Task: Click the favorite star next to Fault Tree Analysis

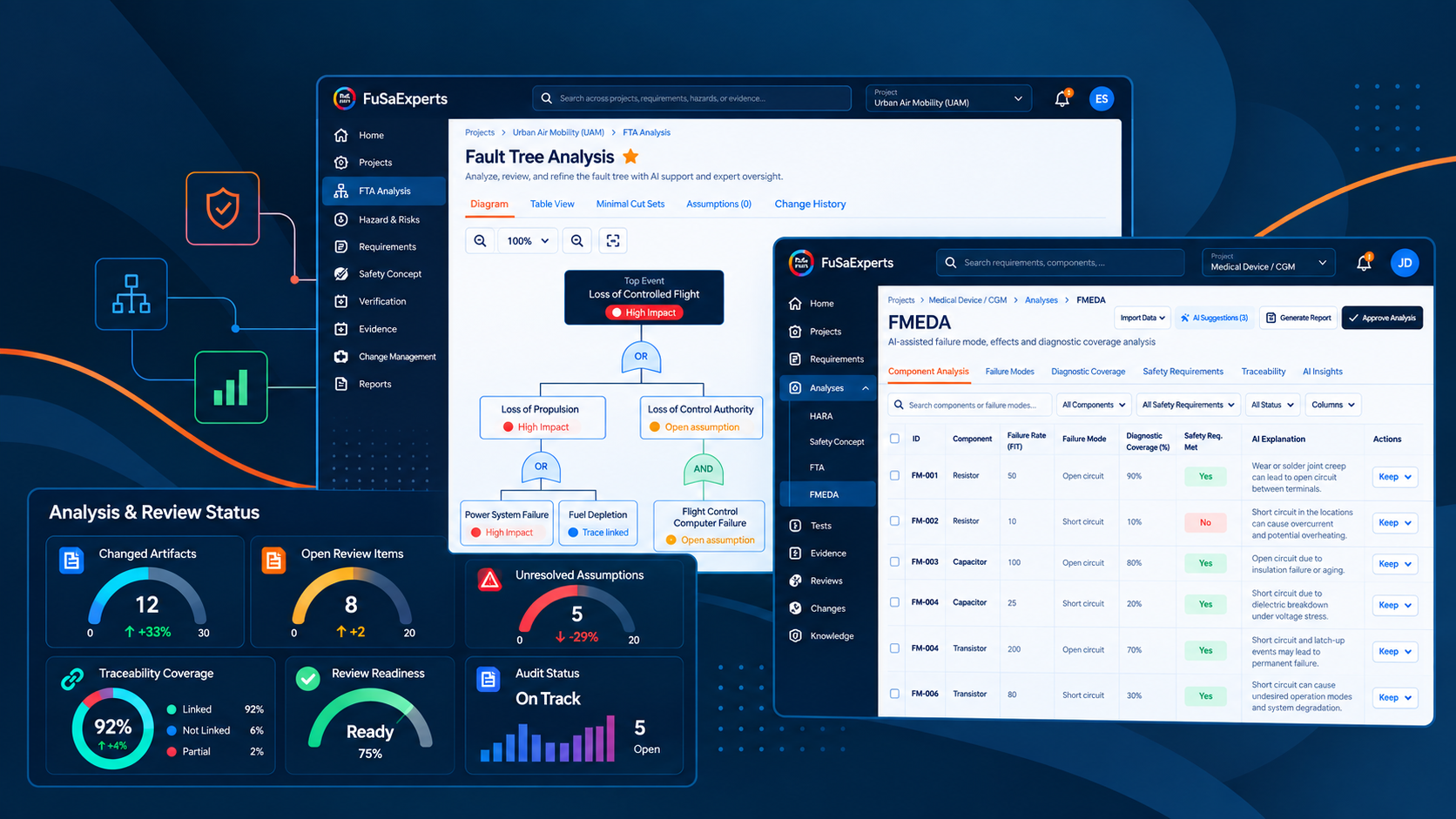Action: (x=630, y=157)
